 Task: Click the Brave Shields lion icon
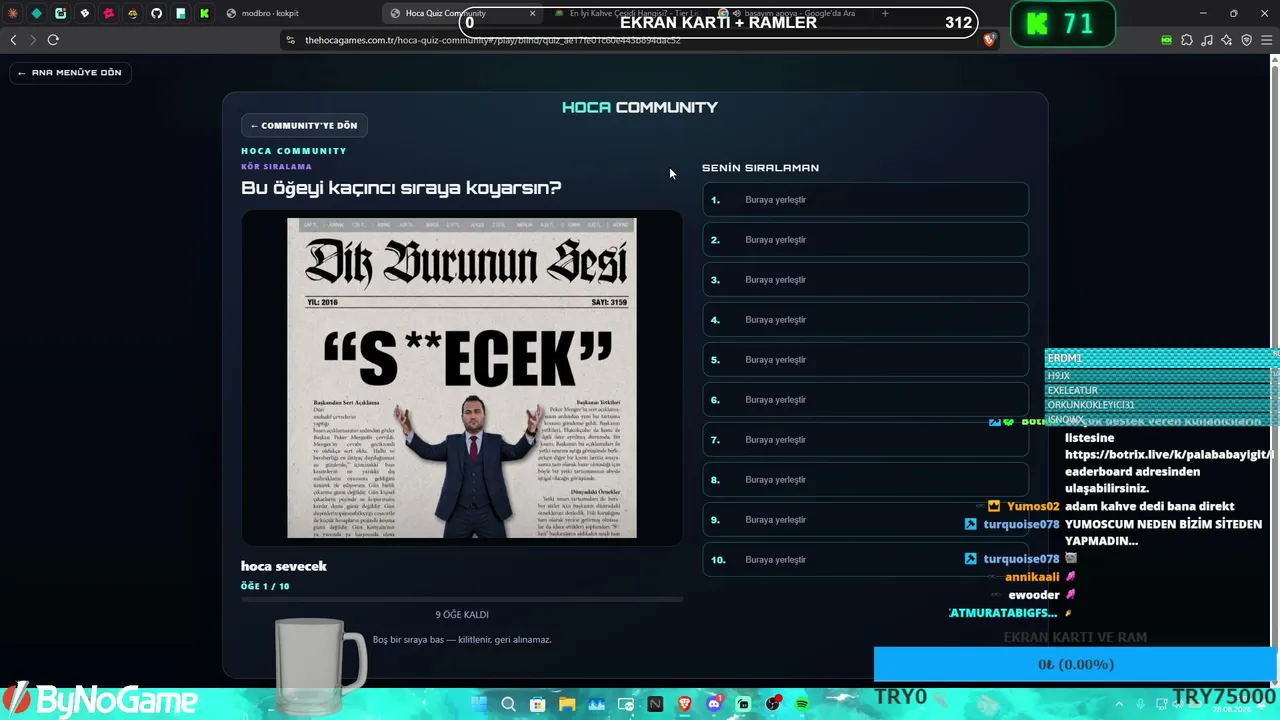click(990, 40)
